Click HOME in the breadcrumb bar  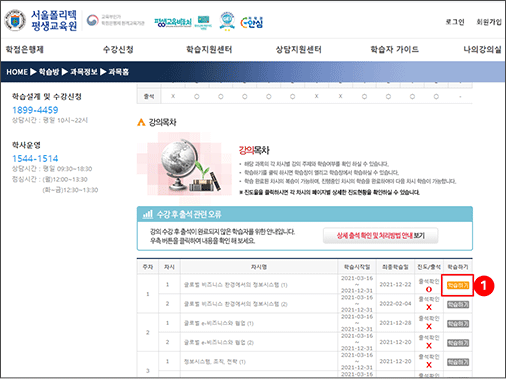point(17,72)
